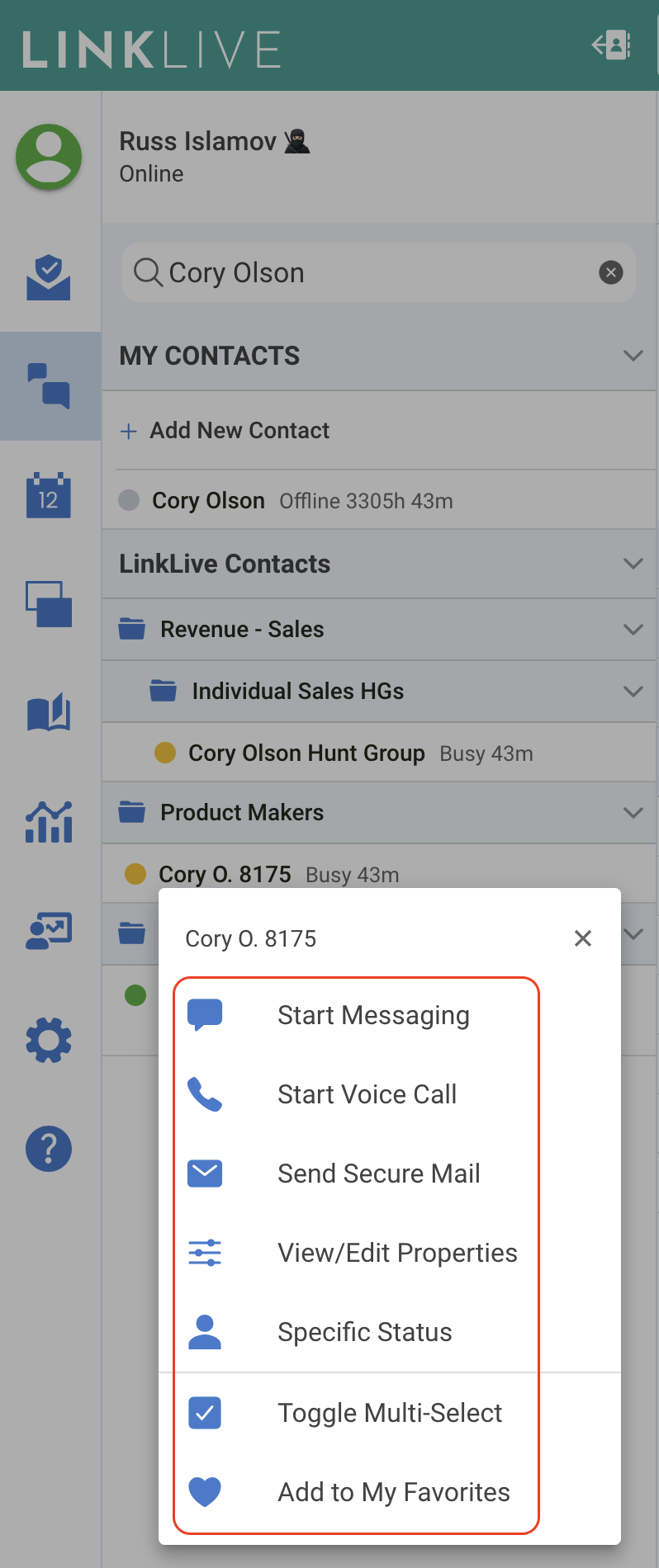This screenshot has width=659, height=1568.
Task: Open the chat conversations sidebar icon
Action: (49, 385)
